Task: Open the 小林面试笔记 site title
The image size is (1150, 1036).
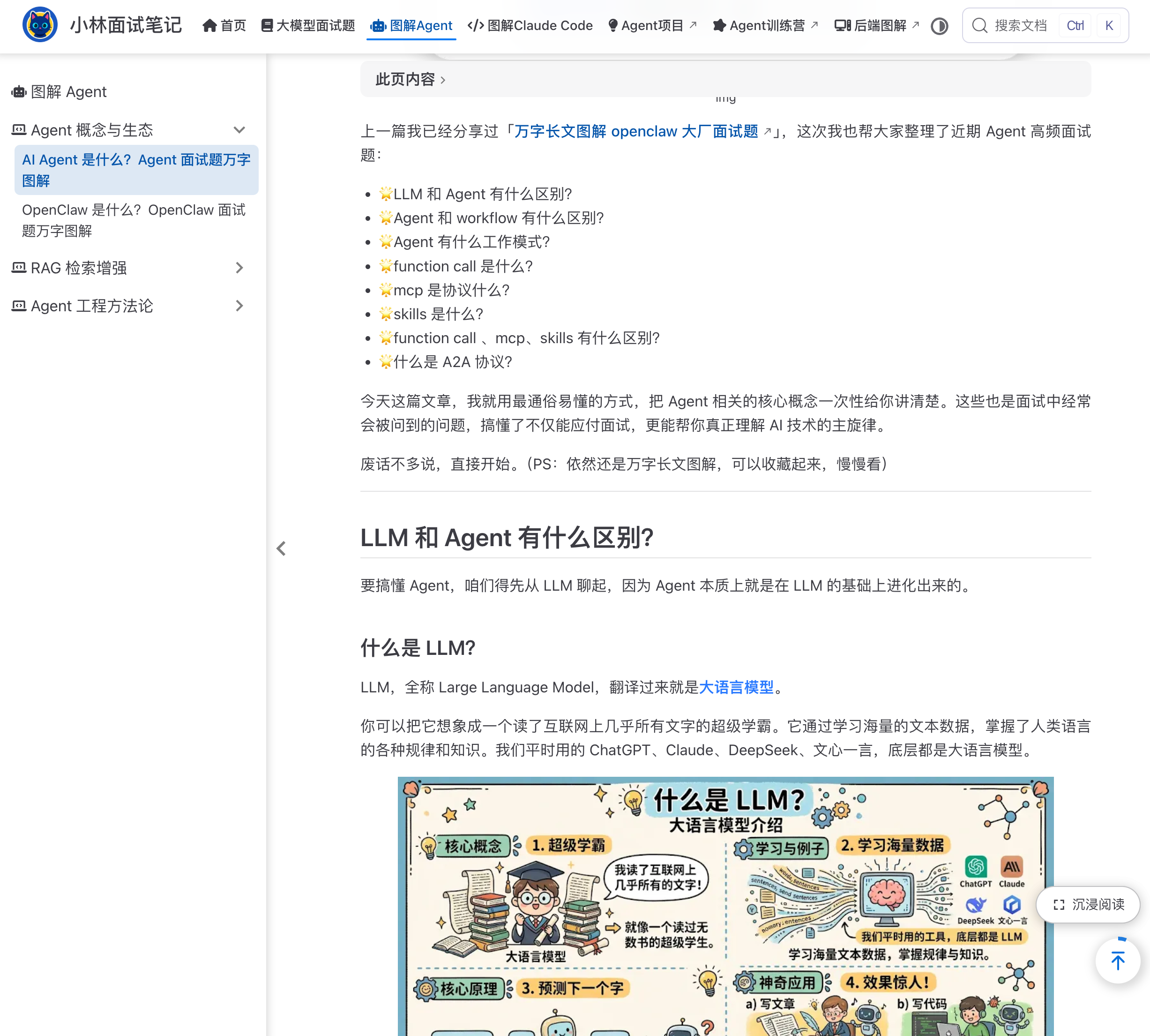Action: (x=126, y=26)
